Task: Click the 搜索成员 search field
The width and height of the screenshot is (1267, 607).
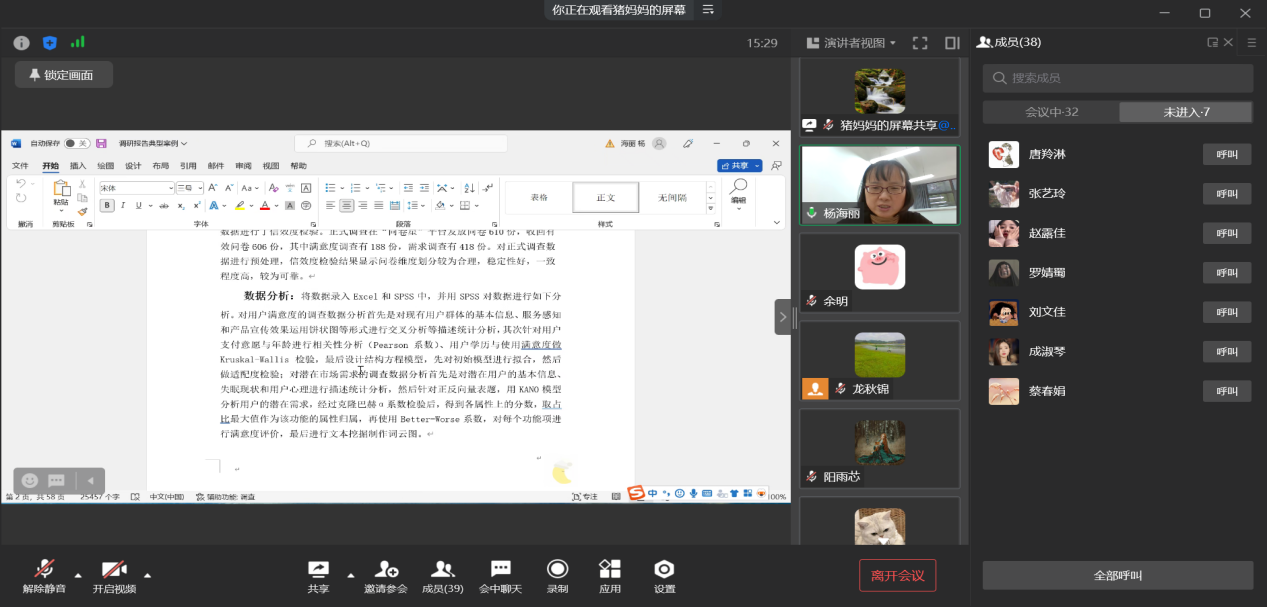Action: point(1117,78)
